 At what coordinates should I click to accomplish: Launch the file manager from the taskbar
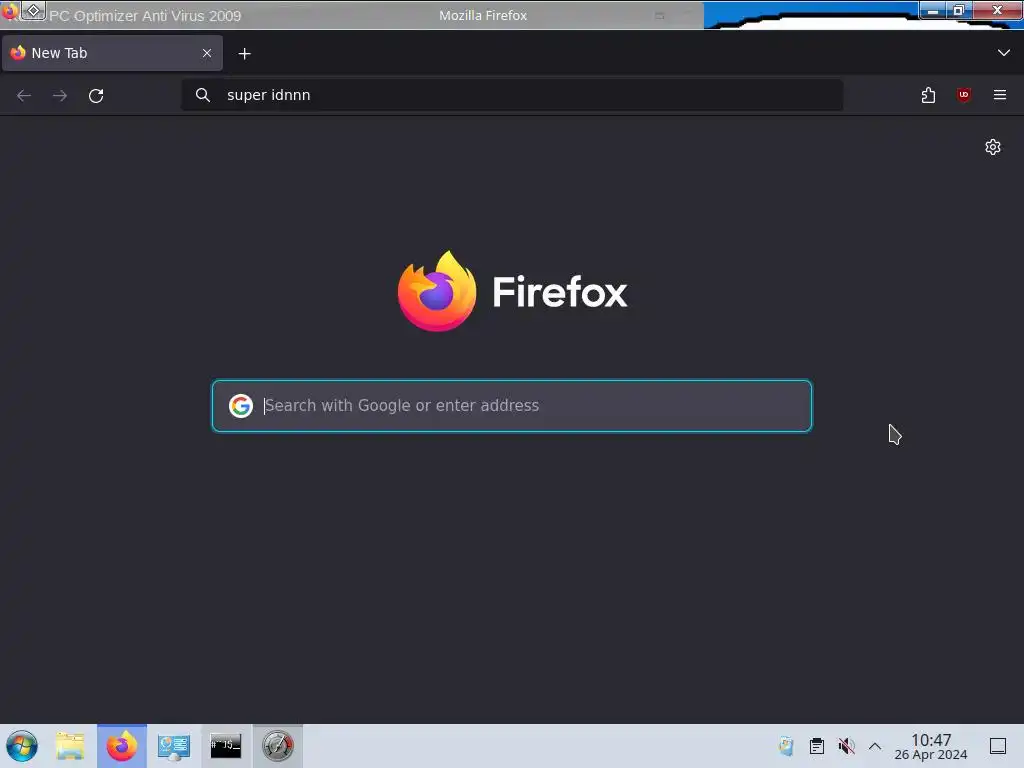(71, 746)
